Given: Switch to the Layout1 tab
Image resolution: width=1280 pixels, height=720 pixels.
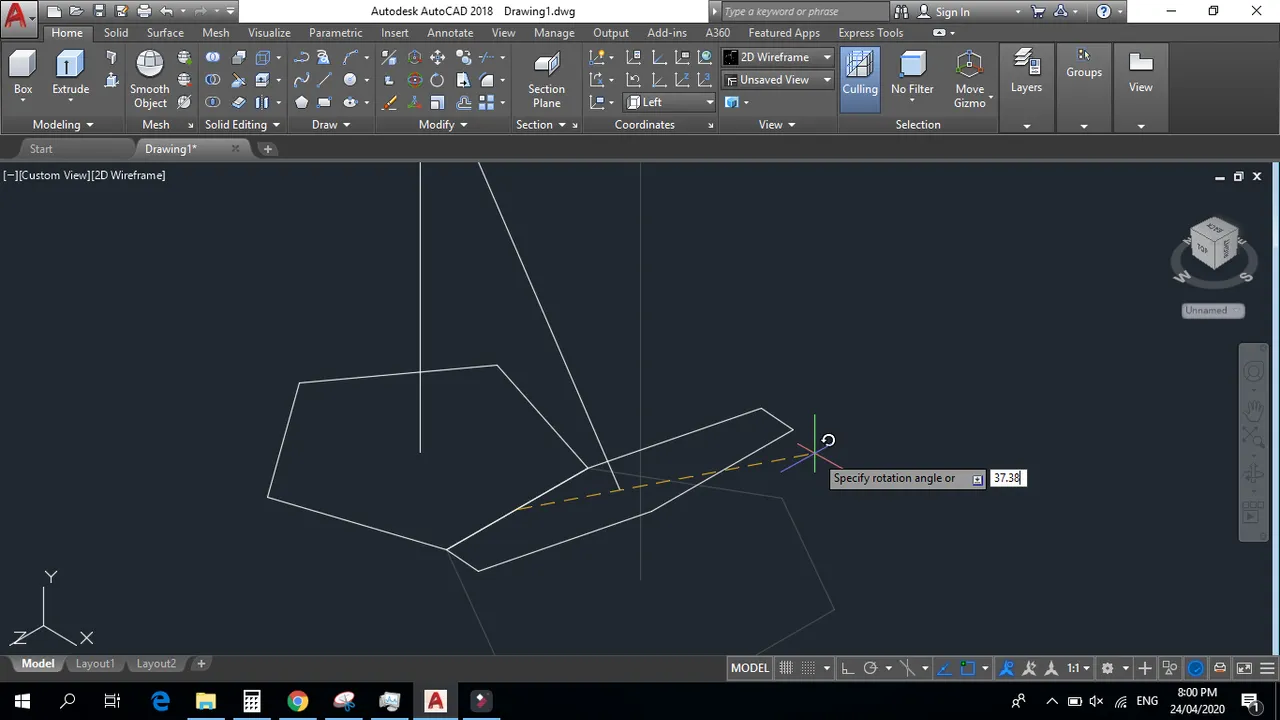Looking at the screenshot, I should click(x=95, y=664).
